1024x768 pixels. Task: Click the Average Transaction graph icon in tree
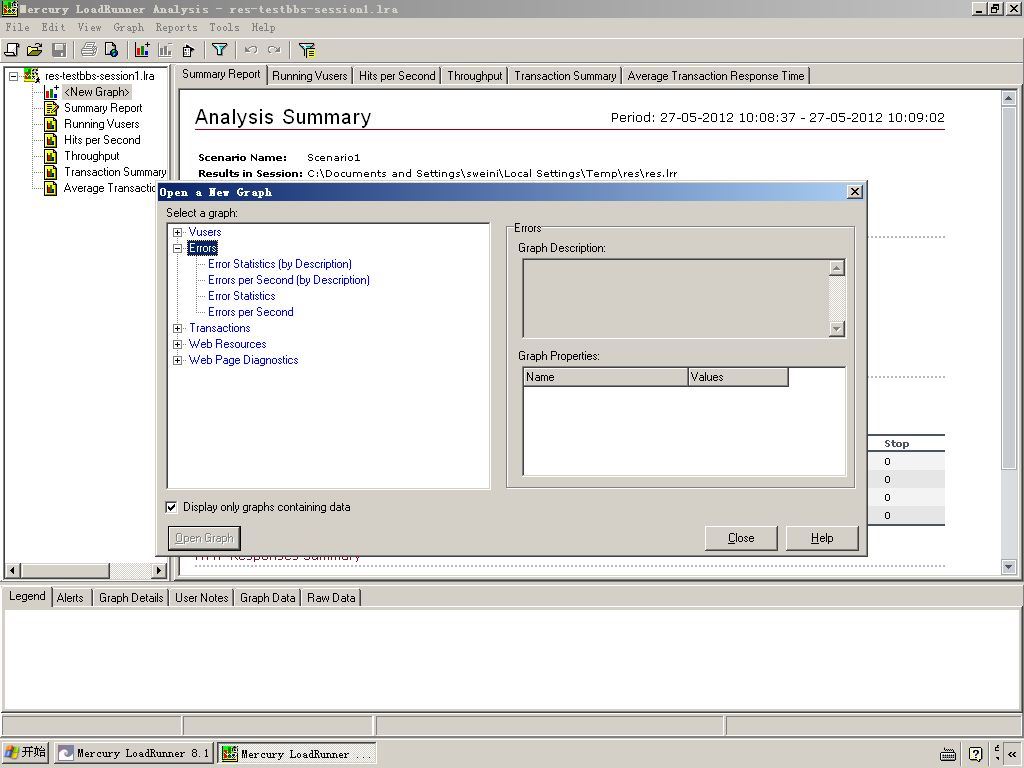[x=51, y=188]
